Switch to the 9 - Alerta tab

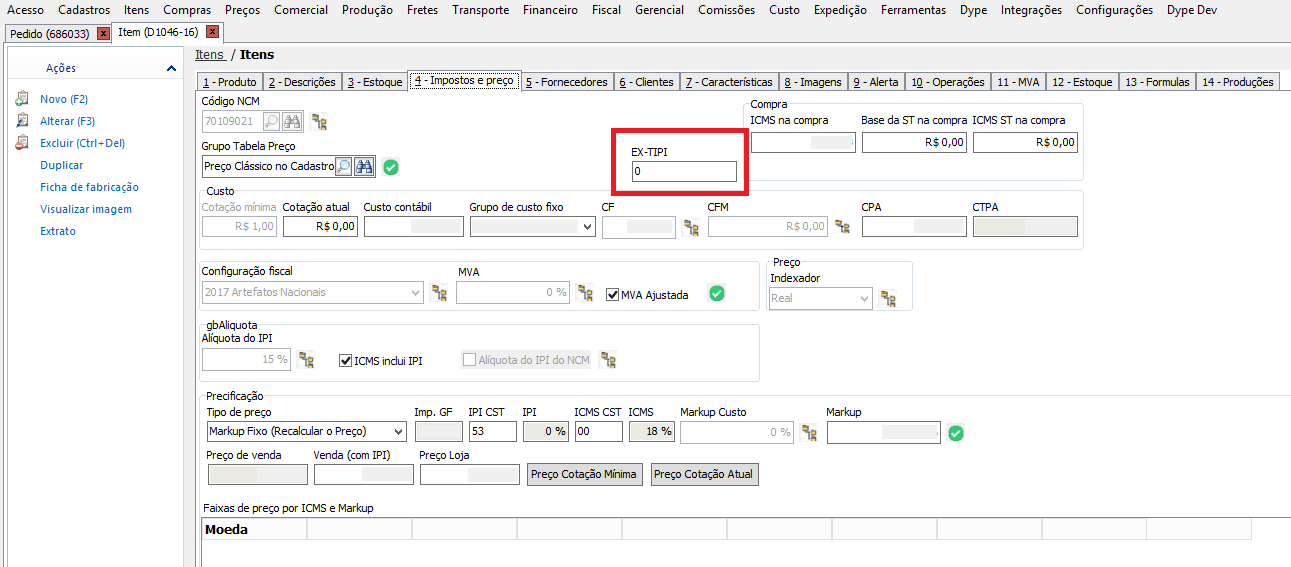click(877, 82)
